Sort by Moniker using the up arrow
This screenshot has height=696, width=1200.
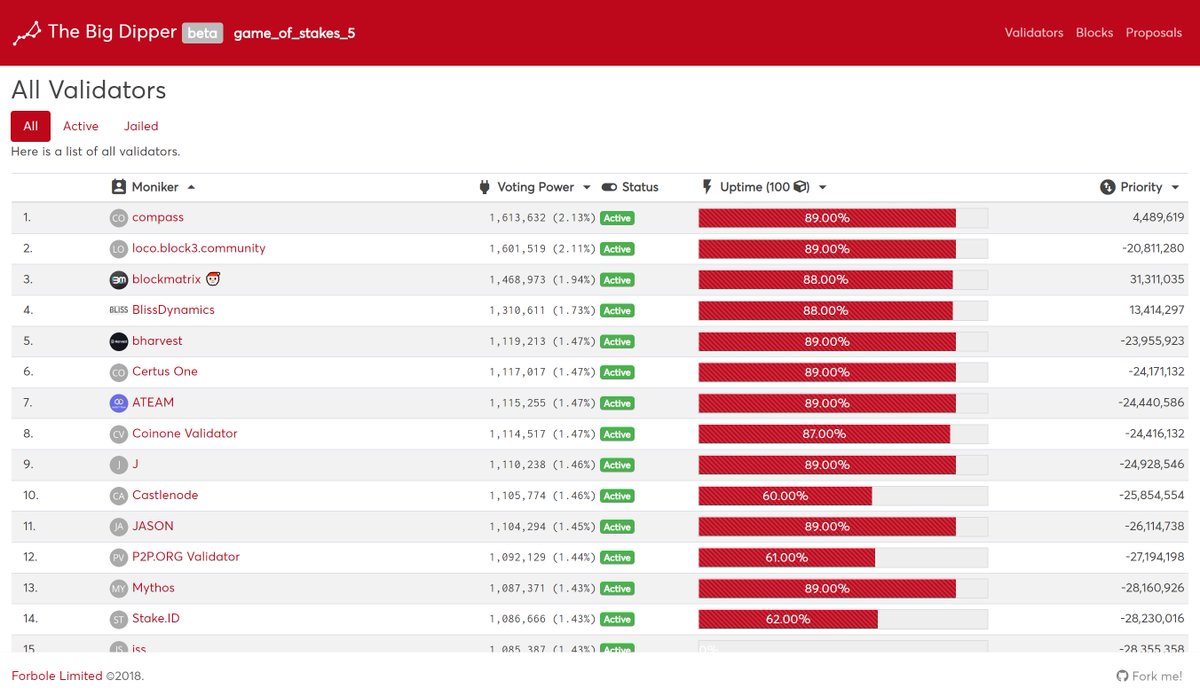(x=191, y=187)
